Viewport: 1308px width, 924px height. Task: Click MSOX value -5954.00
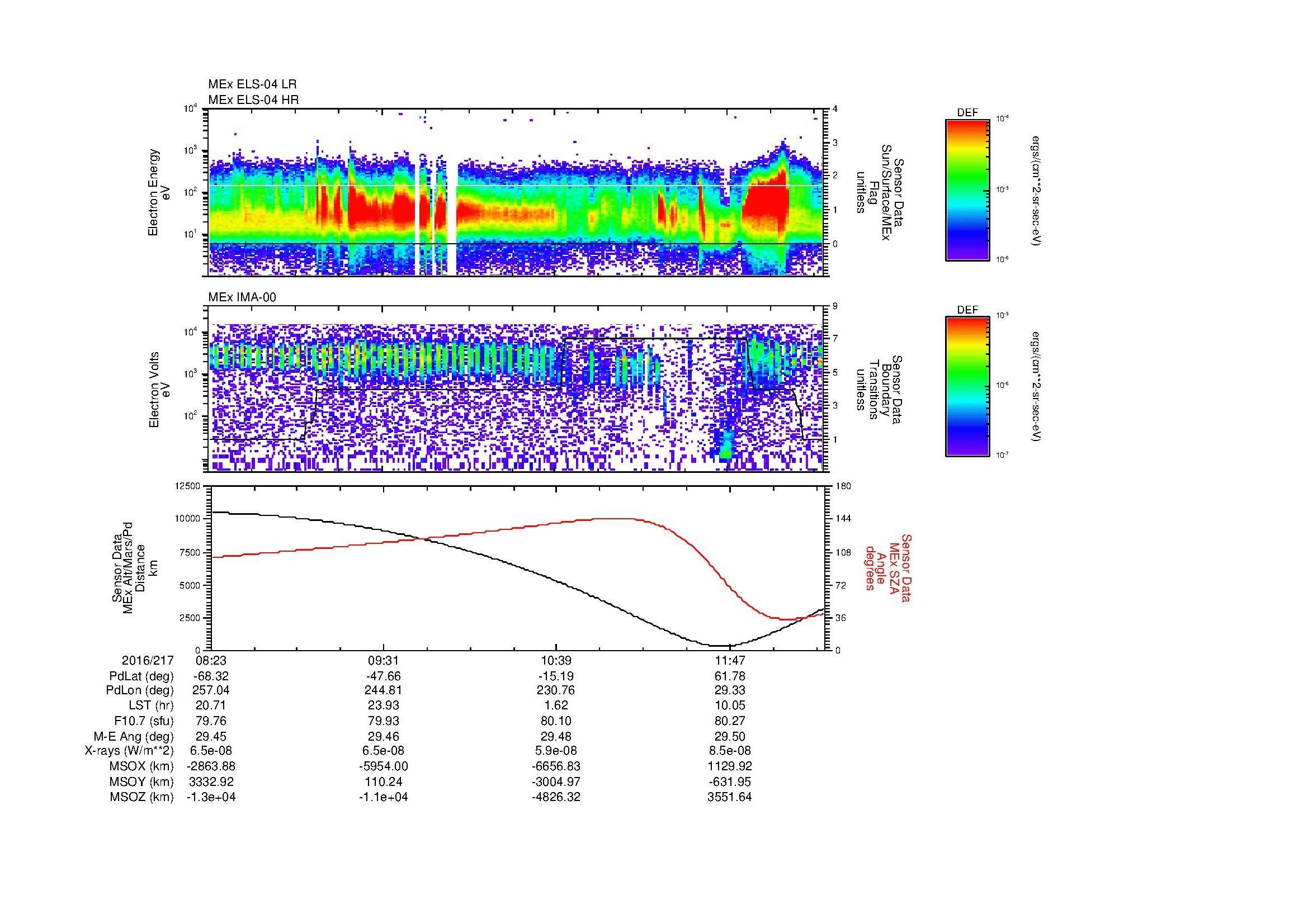tap(384, 766)
